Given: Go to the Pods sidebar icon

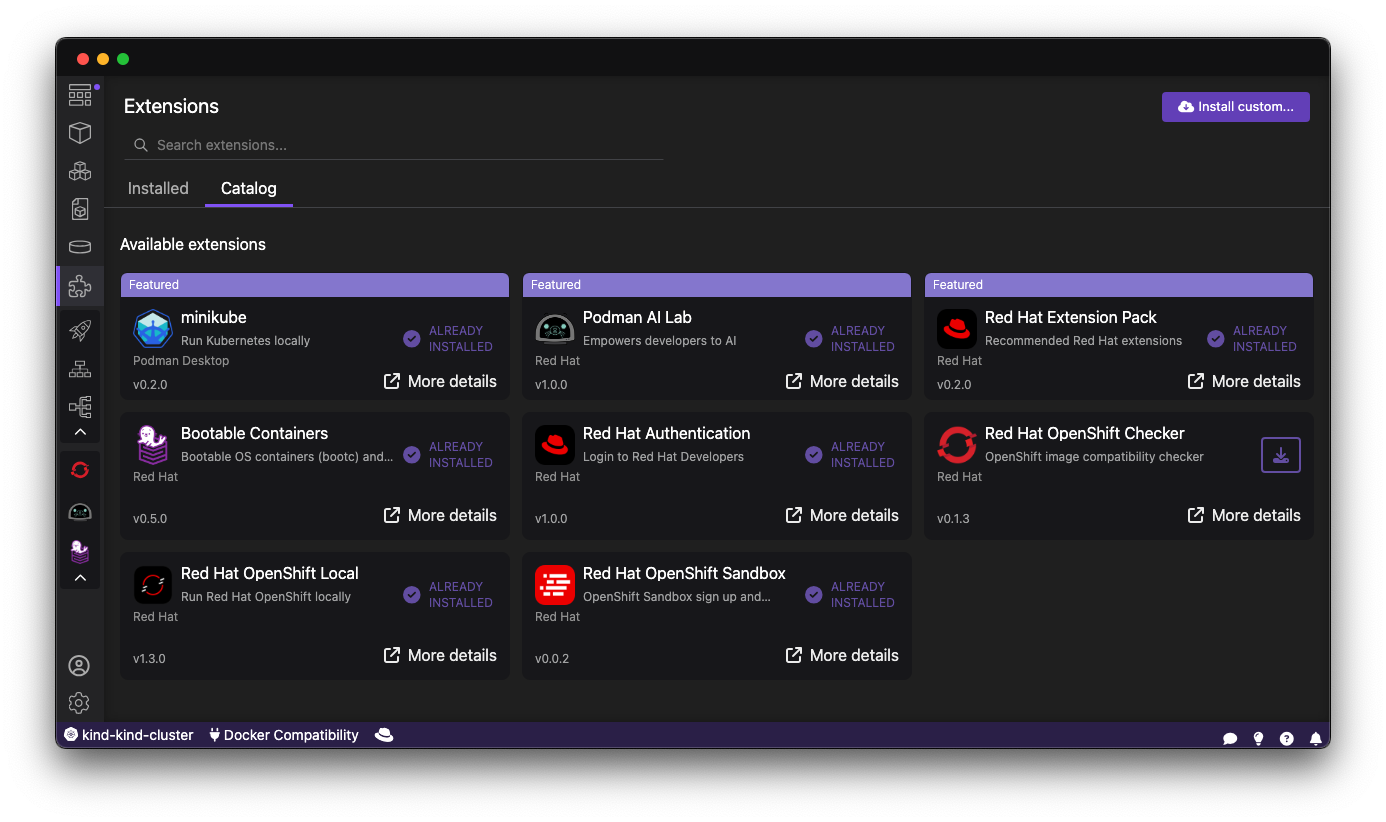Looking at the screenshot, I should pos(80,171).
